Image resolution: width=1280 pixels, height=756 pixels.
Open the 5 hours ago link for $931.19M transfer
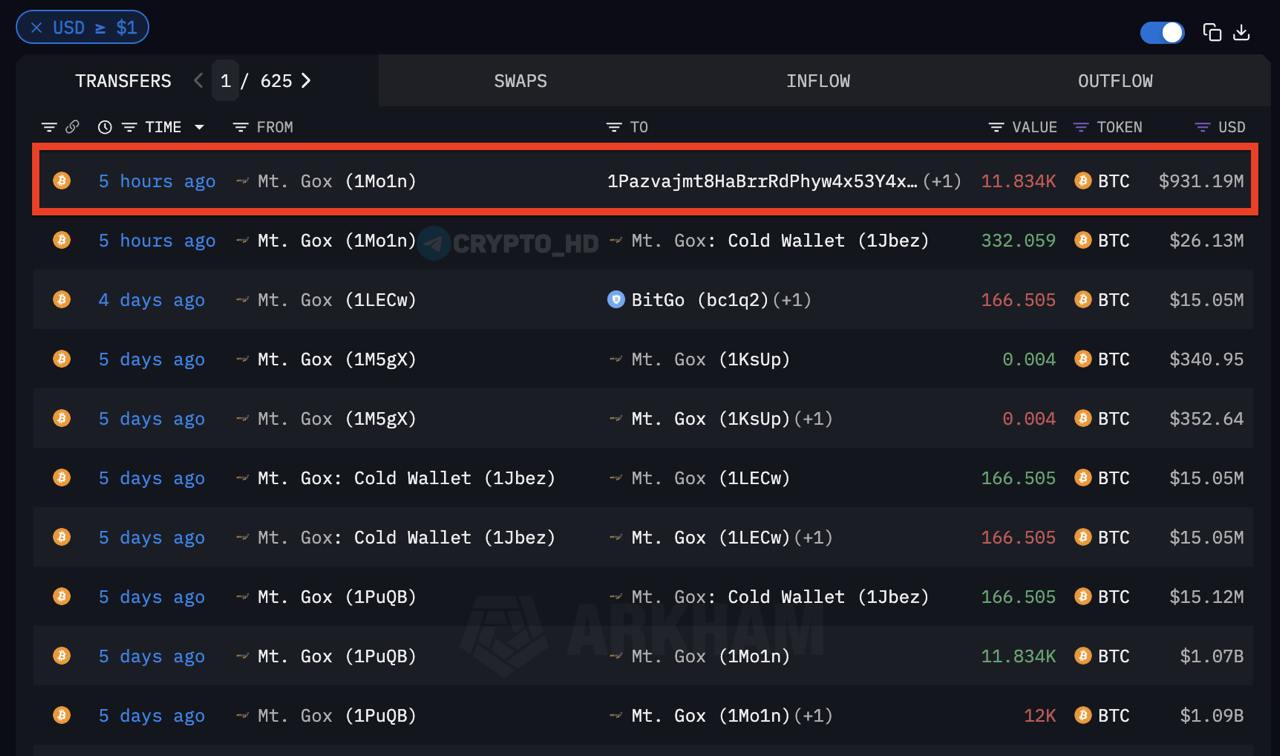157,181
